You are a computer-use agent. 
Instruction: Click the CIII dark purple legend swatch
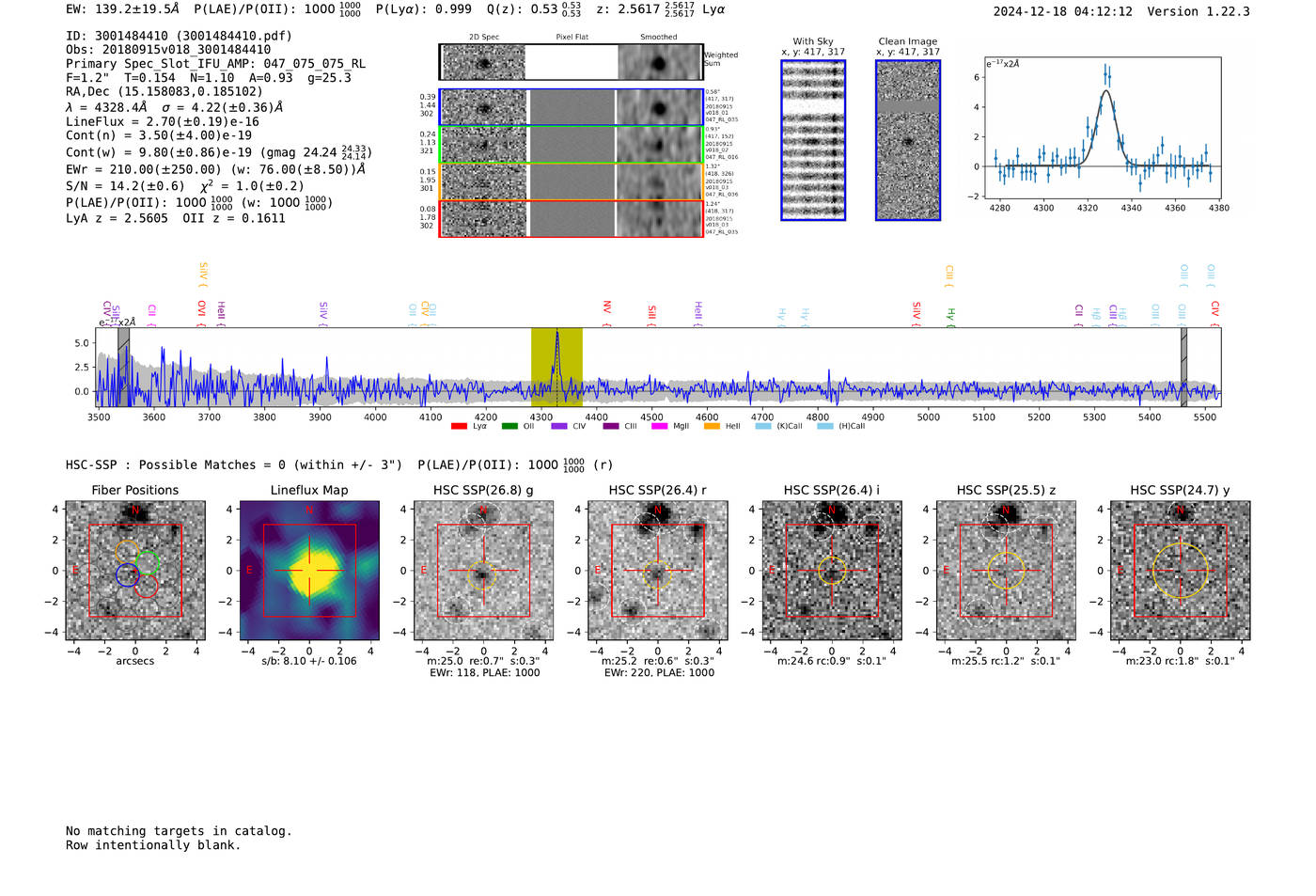click(611, 427)
